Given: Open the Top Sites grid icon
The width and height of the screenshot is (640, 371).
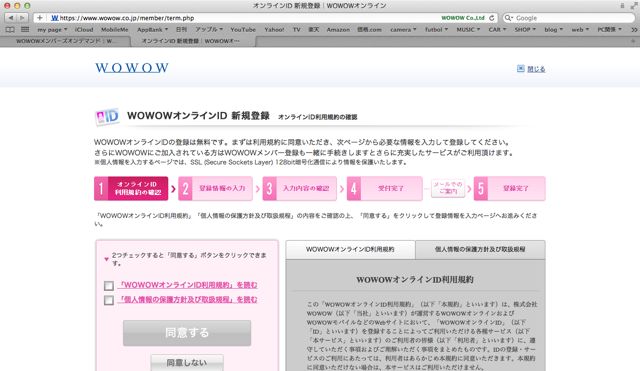Looking at the screenshot, I should 25,29.
